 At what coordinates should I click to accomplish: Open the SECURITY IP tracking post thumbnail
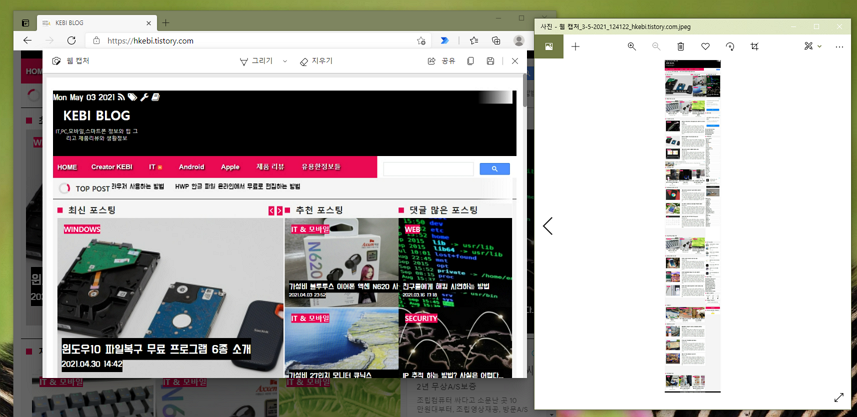pyautogui.click(x=455, y=343)
